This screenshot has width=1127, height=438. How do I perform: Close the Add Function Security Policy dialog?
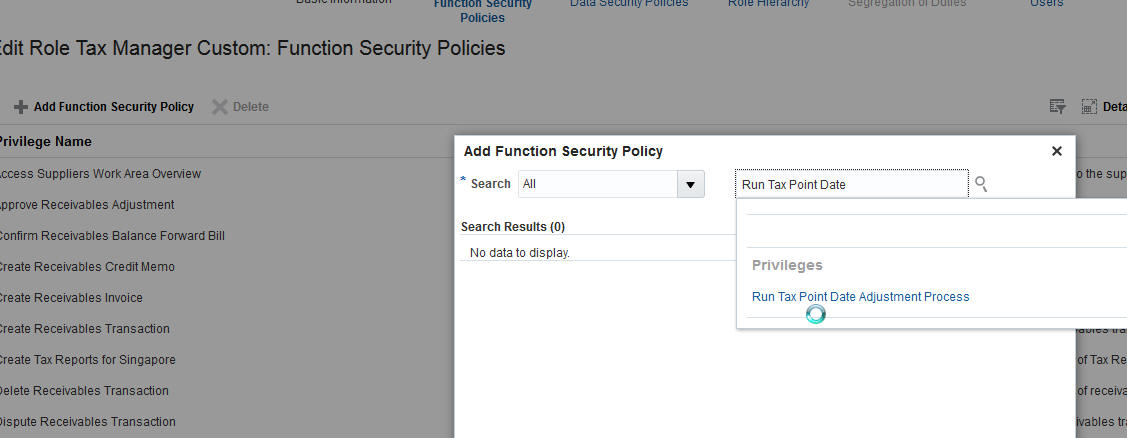coord(1056,151)
